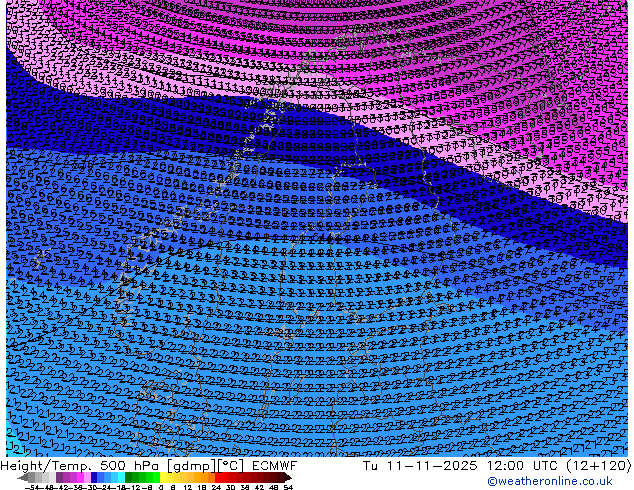Click the grey left arrow end of legend

(x=23, y=477)
